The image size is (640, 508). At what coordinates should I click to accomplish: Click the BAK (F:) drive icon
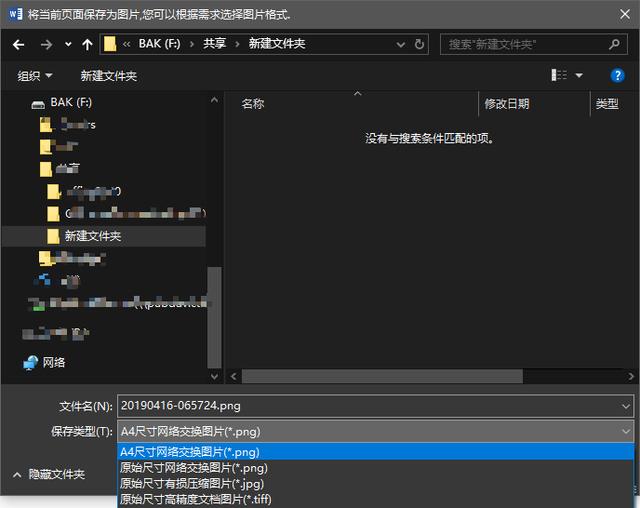(38, 104)
